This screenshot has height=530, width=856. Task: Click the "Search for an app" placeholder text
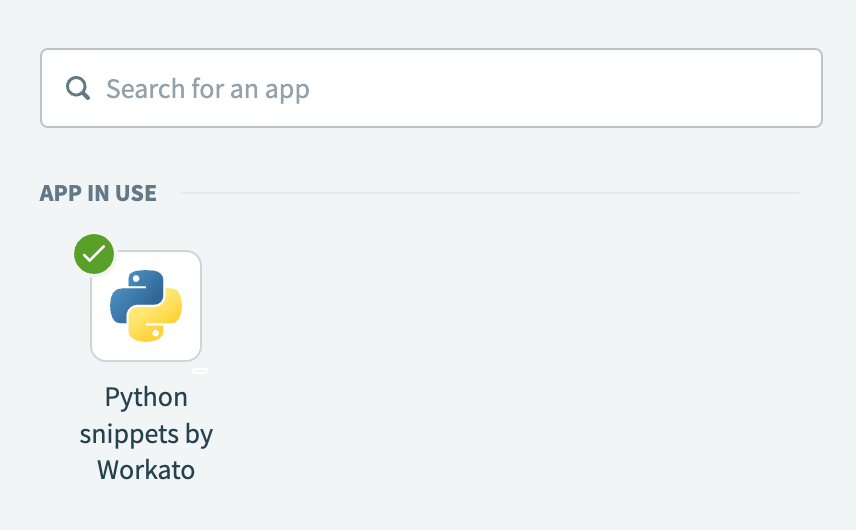click(208, 88)
